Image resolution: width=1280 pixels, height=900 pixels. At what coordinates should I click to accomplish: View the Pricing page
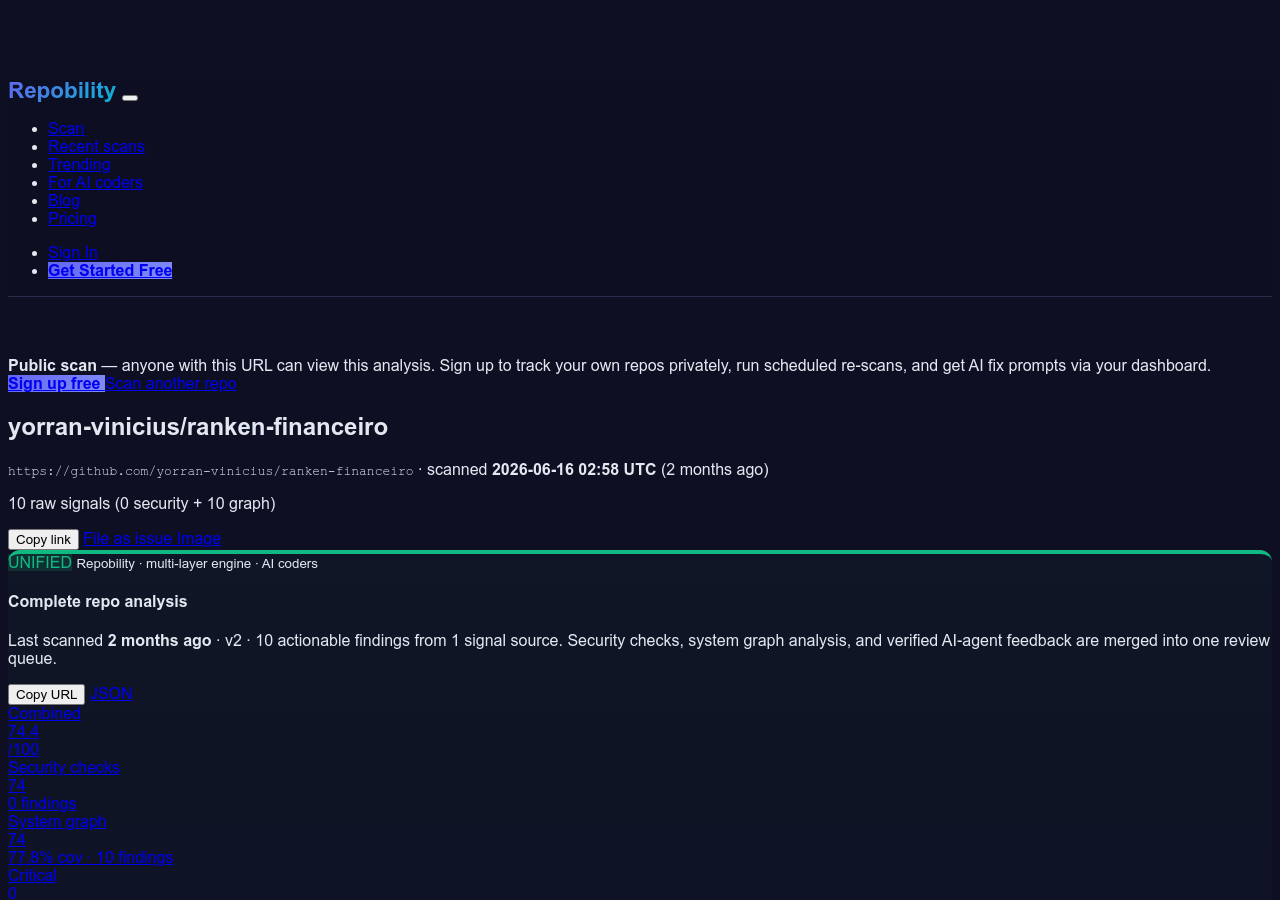tap(72, 218)
